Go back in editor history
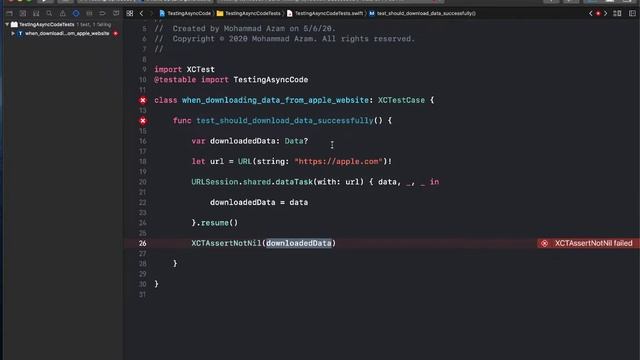 point(141,13)
